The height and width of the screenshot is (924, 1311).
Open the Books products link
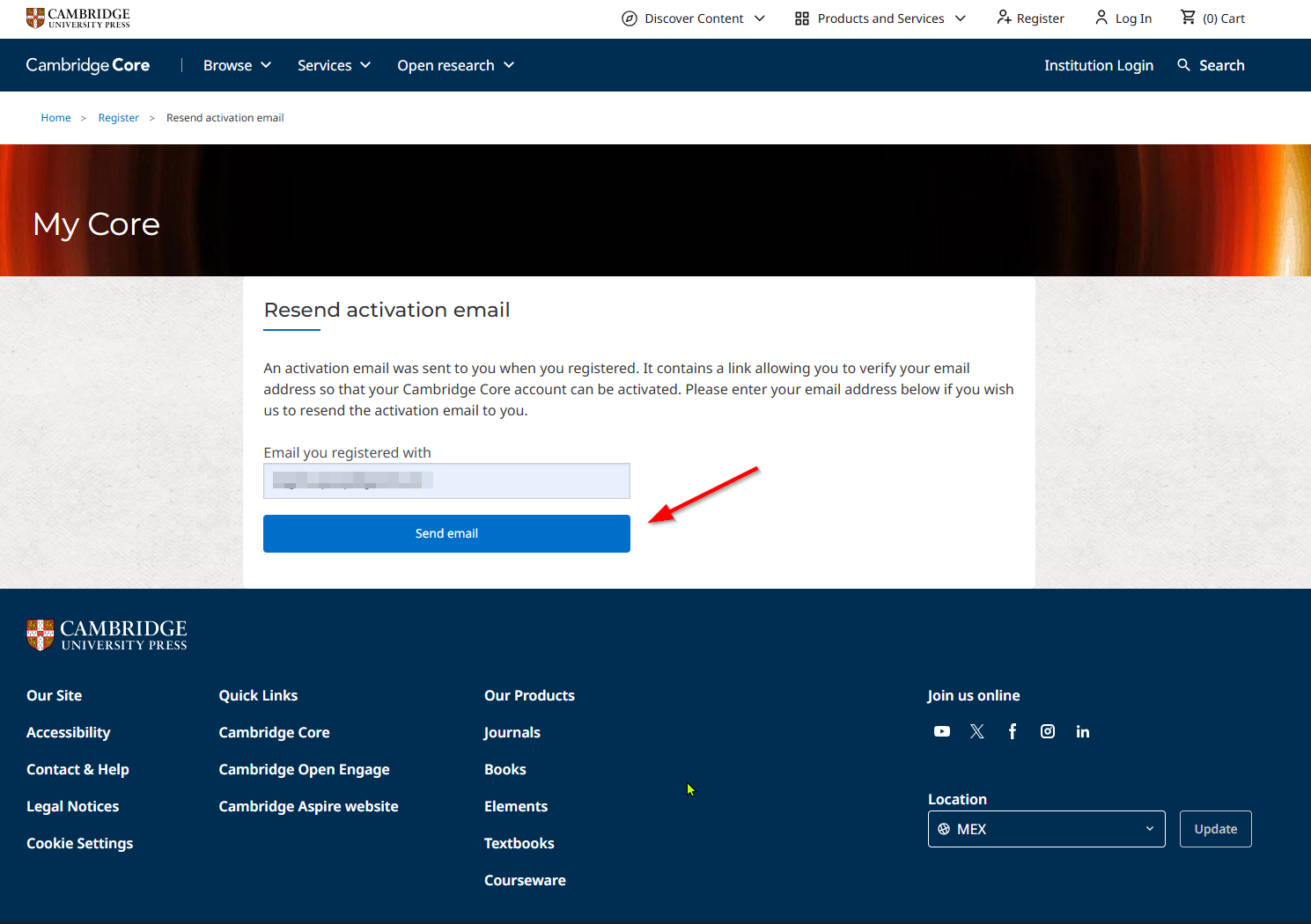click(x=505, y=769)
